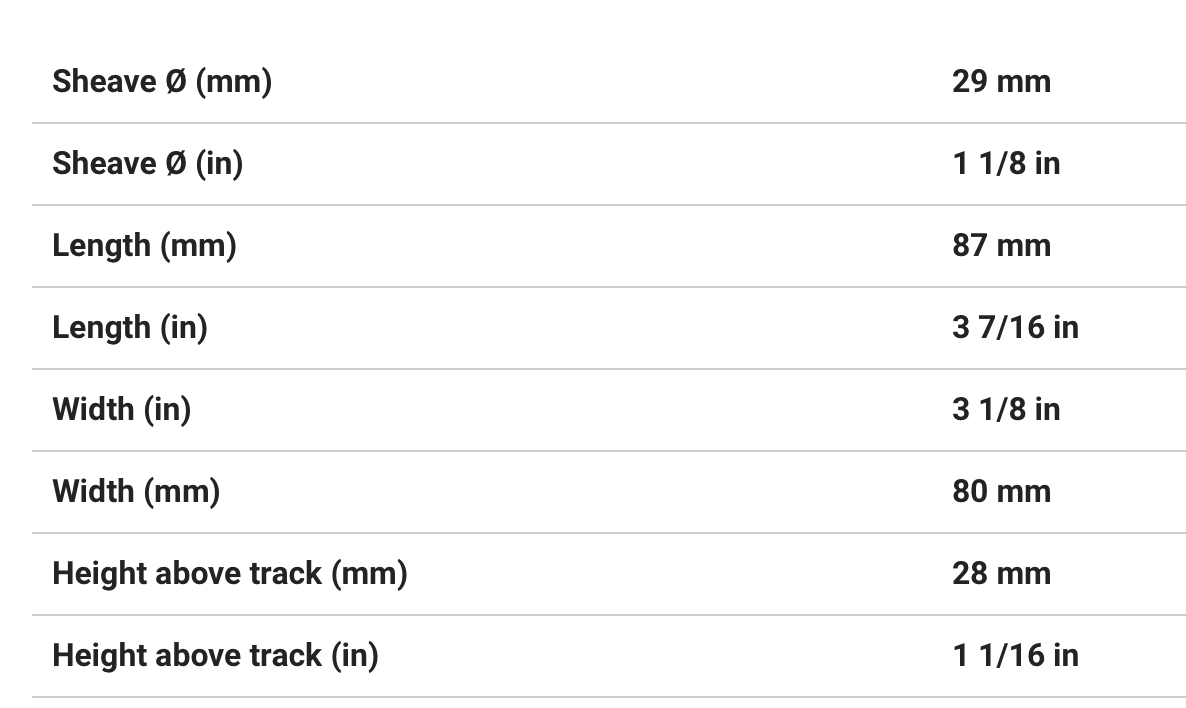Click the "Sheave Ø (mm)" label
This screenshot has height=708, width=1186.
click(x=162, y=81)
